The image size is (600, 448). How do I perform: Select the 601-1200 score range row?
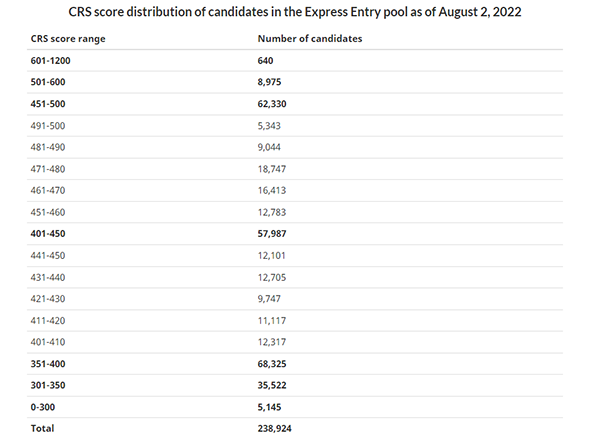[51, 61]
